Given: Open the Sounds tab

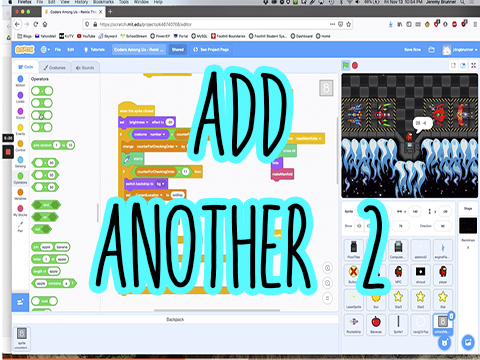Looking at the screenshot, I should 85,68.
